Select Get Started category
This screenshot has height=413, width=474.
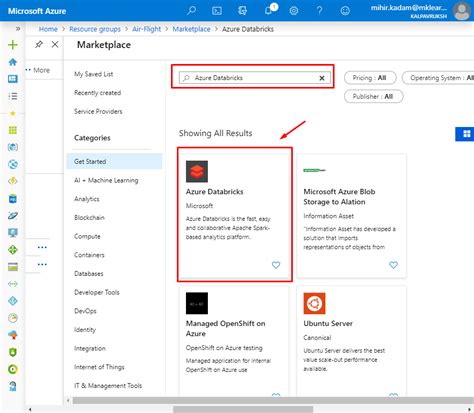pos(114,161)
